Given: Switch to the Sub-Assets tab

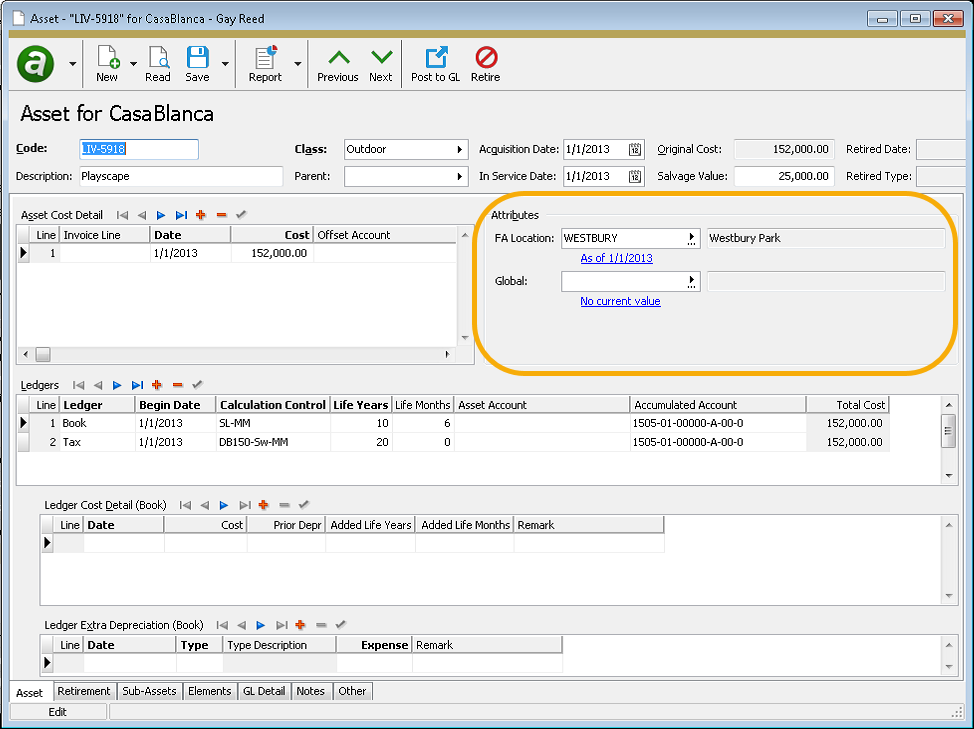Looking at the screenshot, I should [149, 691].
